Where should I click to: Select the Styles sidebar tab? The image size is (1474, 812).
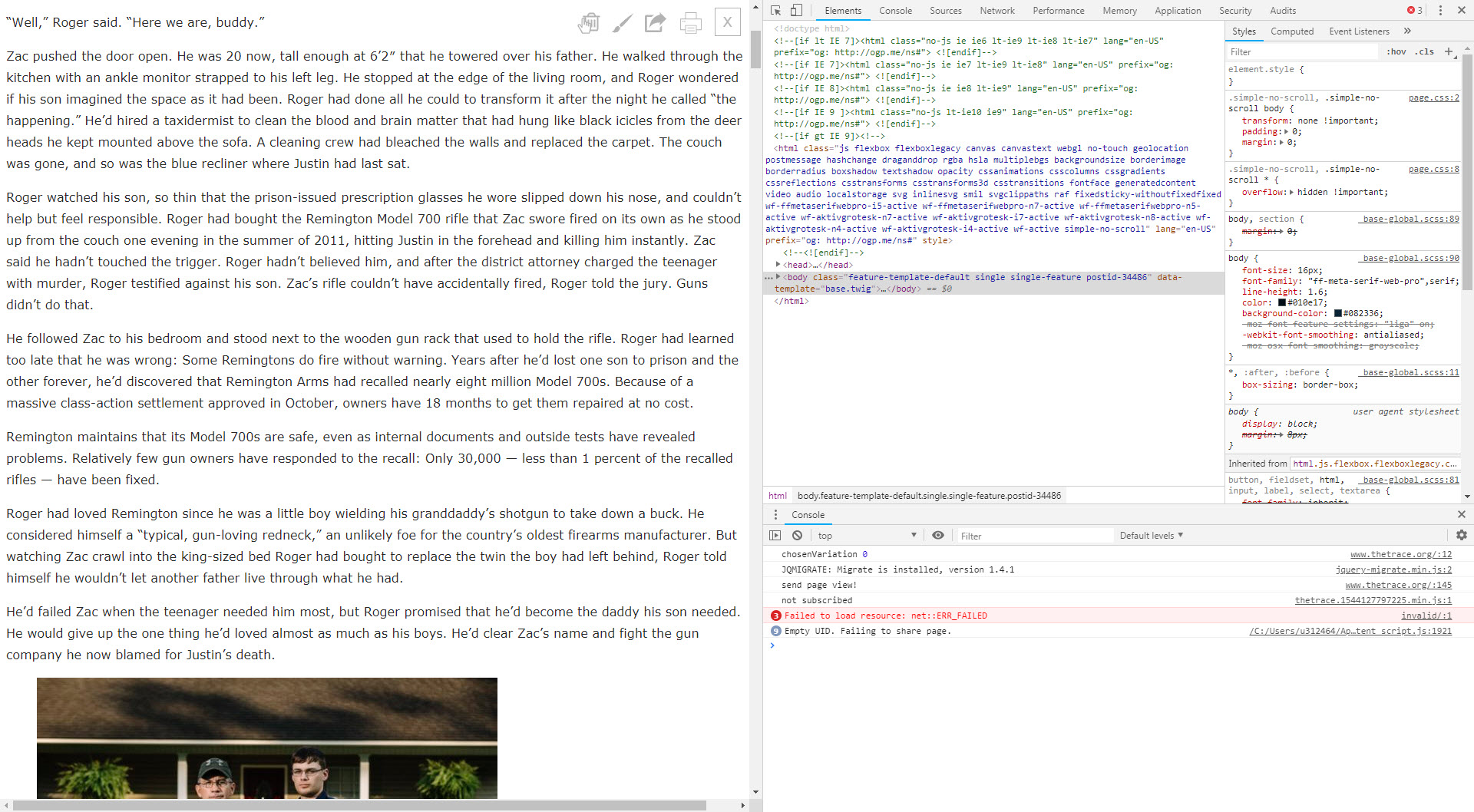pyautogui.click(x=1244, y=31)
